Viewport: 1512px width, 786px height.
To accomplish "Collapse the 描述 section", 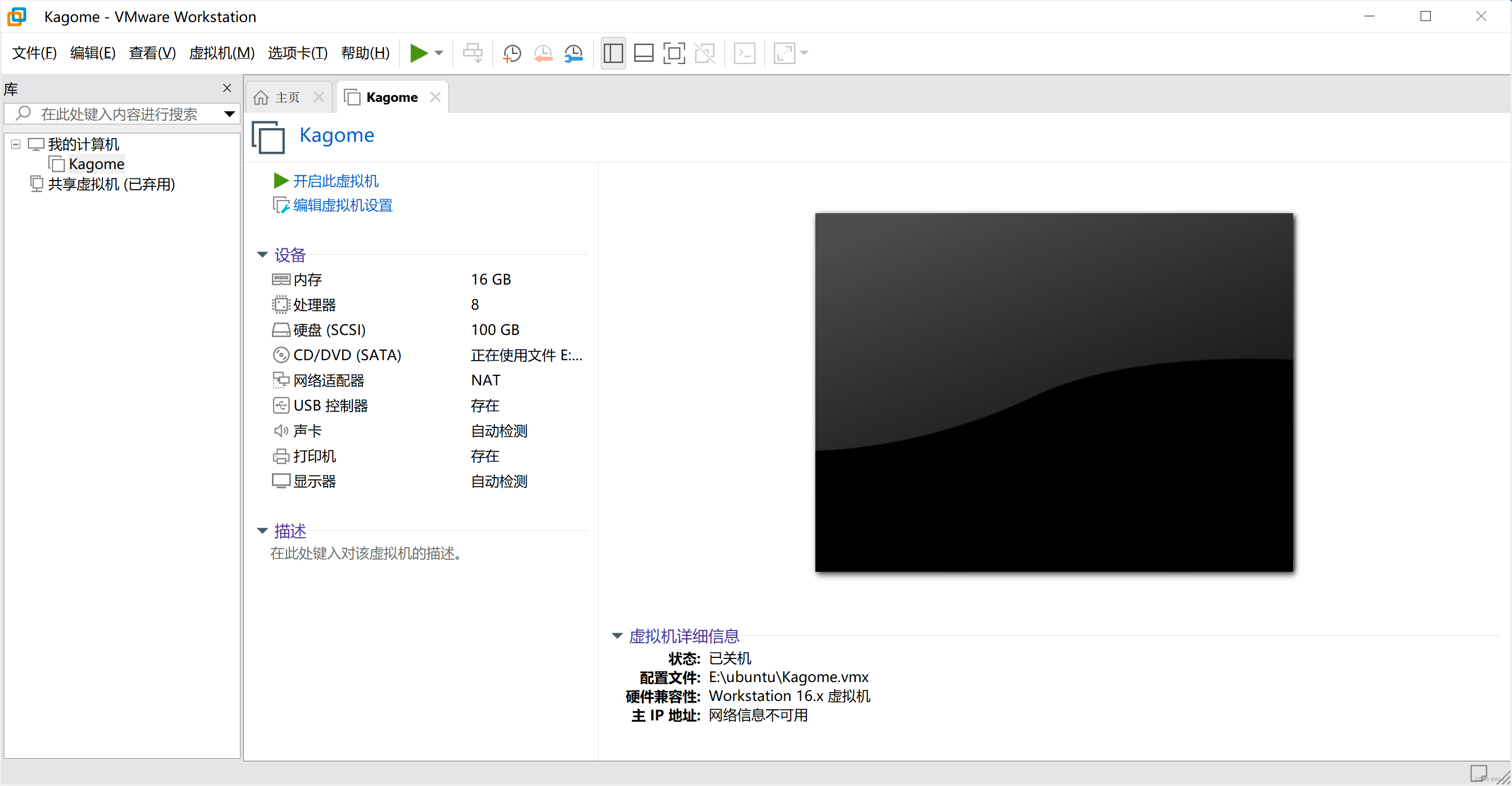I will click(262, 531).
